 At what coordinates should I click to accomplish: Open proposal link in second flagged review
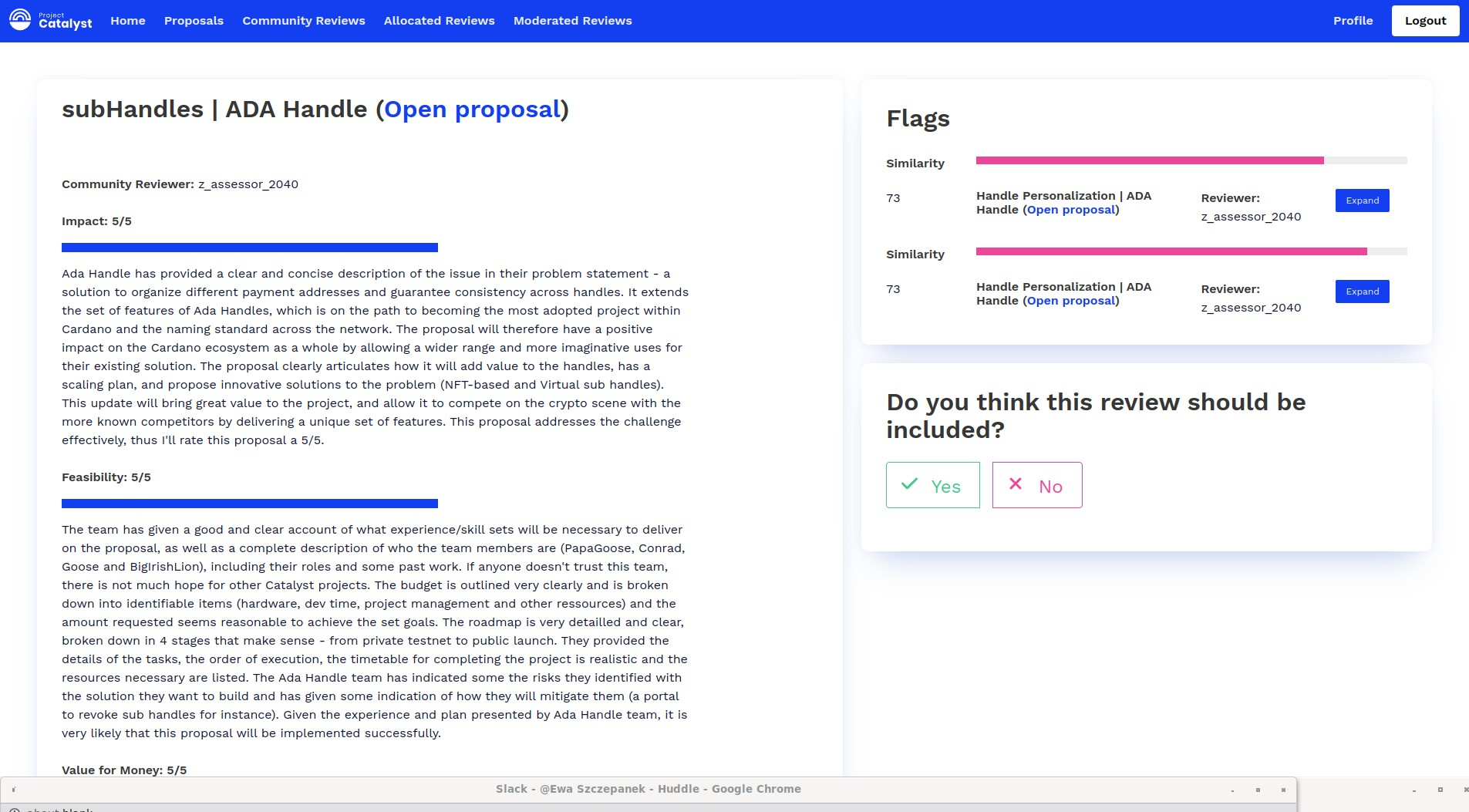point(1071,301)
